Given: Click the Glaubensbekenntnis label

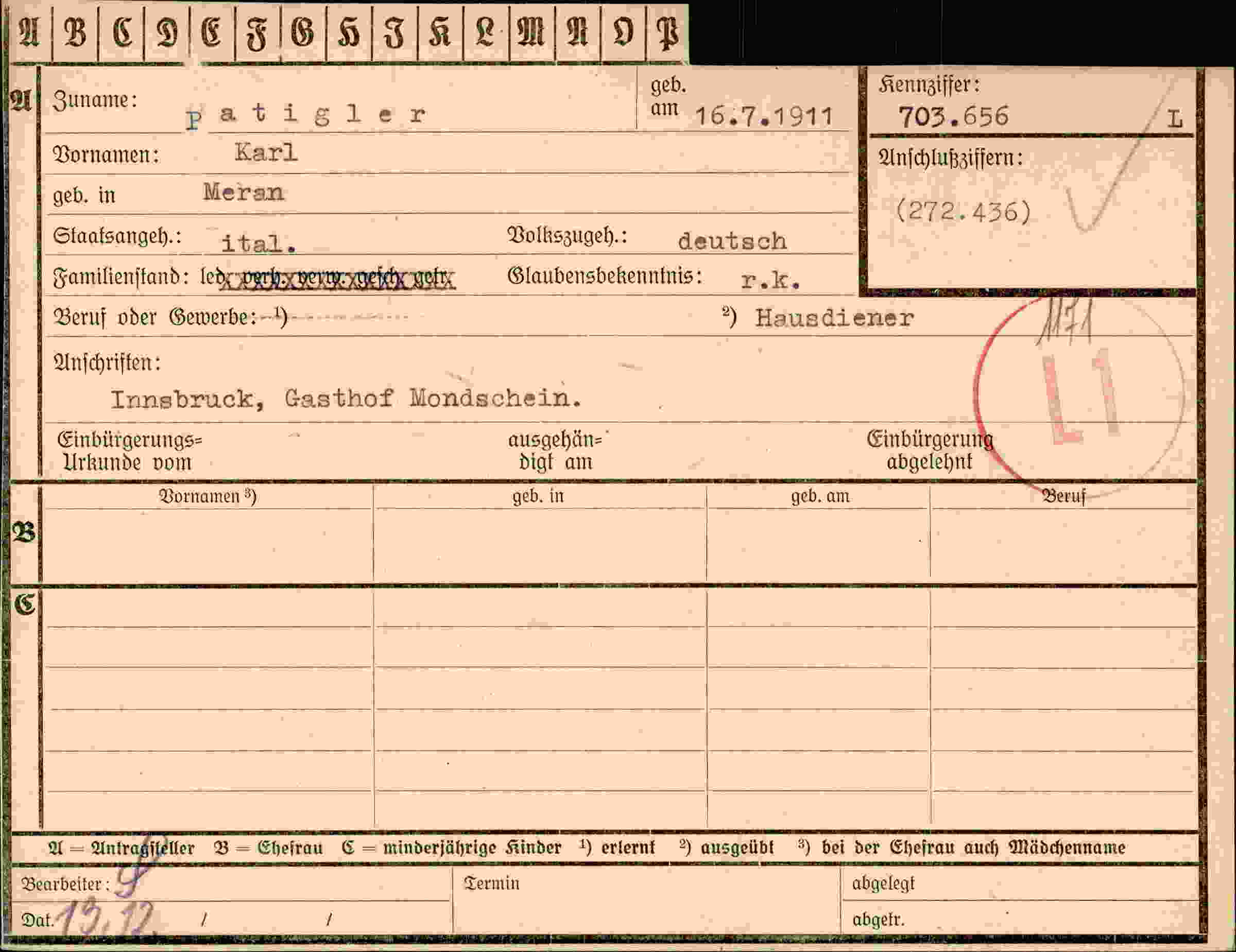Looking at the screenshot, I should [x=605, y=276].
